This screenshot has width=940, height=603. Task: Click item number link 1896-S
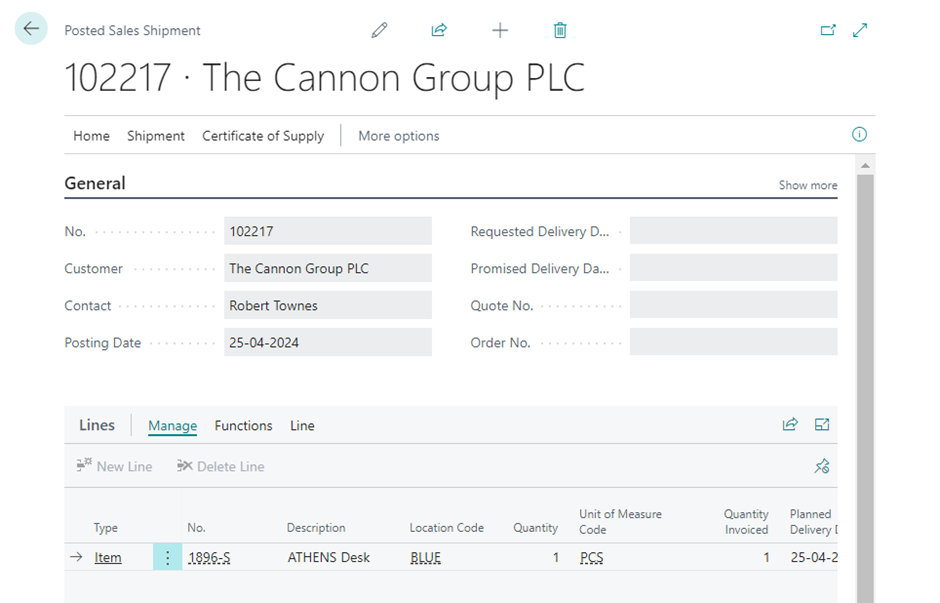coord(209,557)
